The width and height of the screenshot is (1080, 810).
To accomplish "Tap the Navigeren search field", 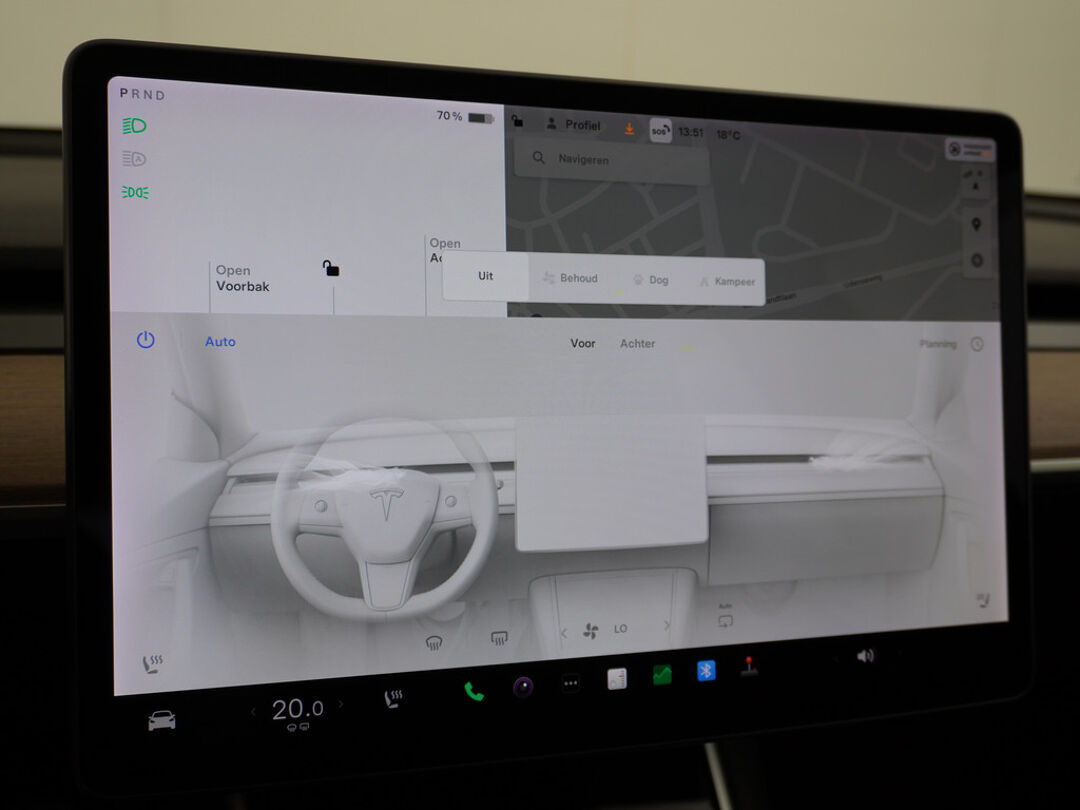I will tap(612, 160).
